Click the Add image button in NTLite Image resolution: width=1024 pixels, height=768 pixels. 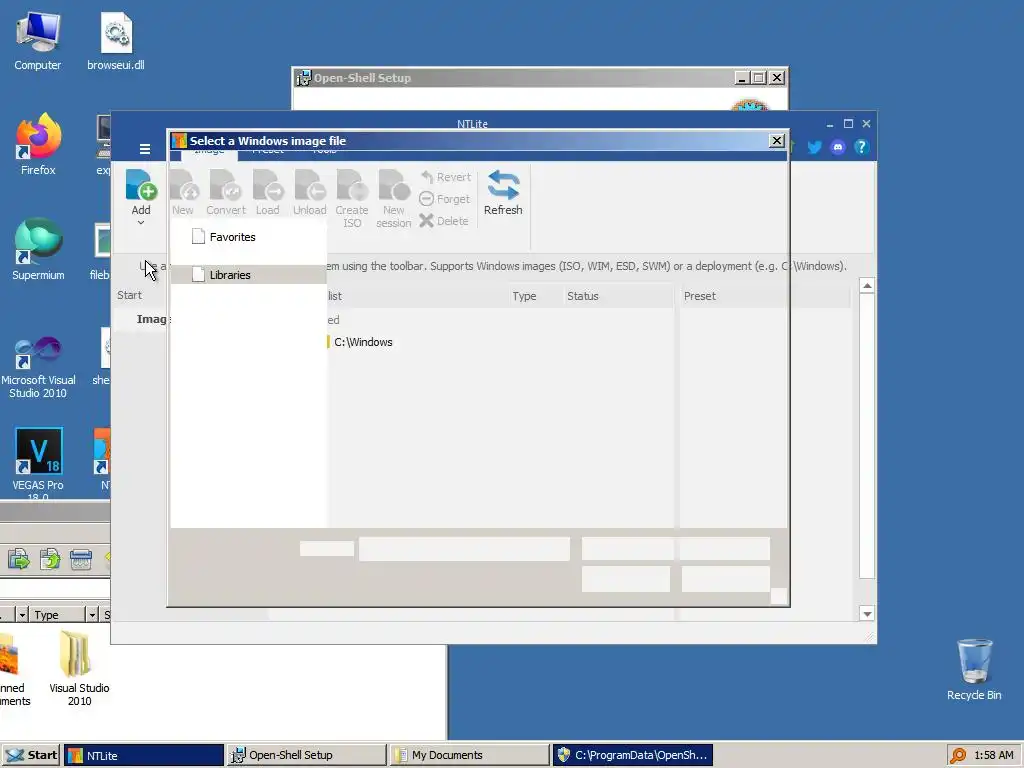[141, 192]
